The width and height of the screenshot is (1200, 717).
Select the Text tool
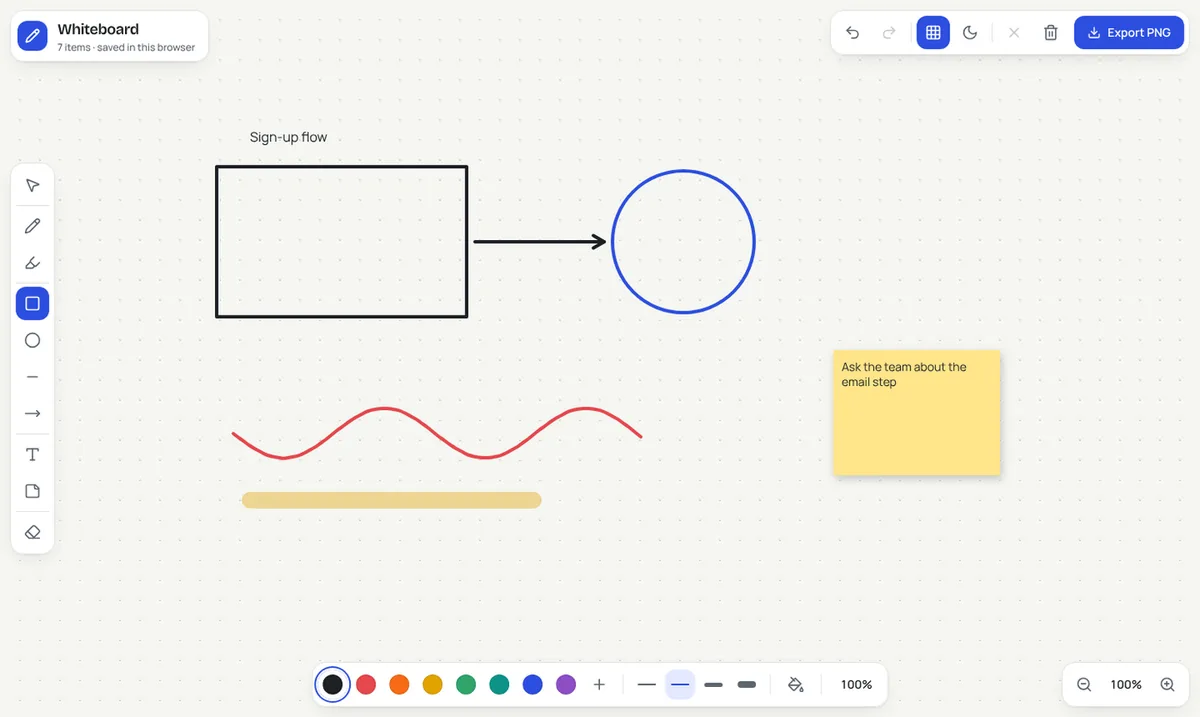coord(32,455)
